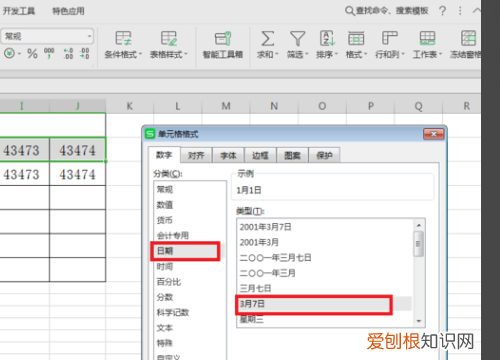Expand the 求和 dropdown arrow
Image resolution: width=500 pixels, height=360 pixels.
[277, 54]
